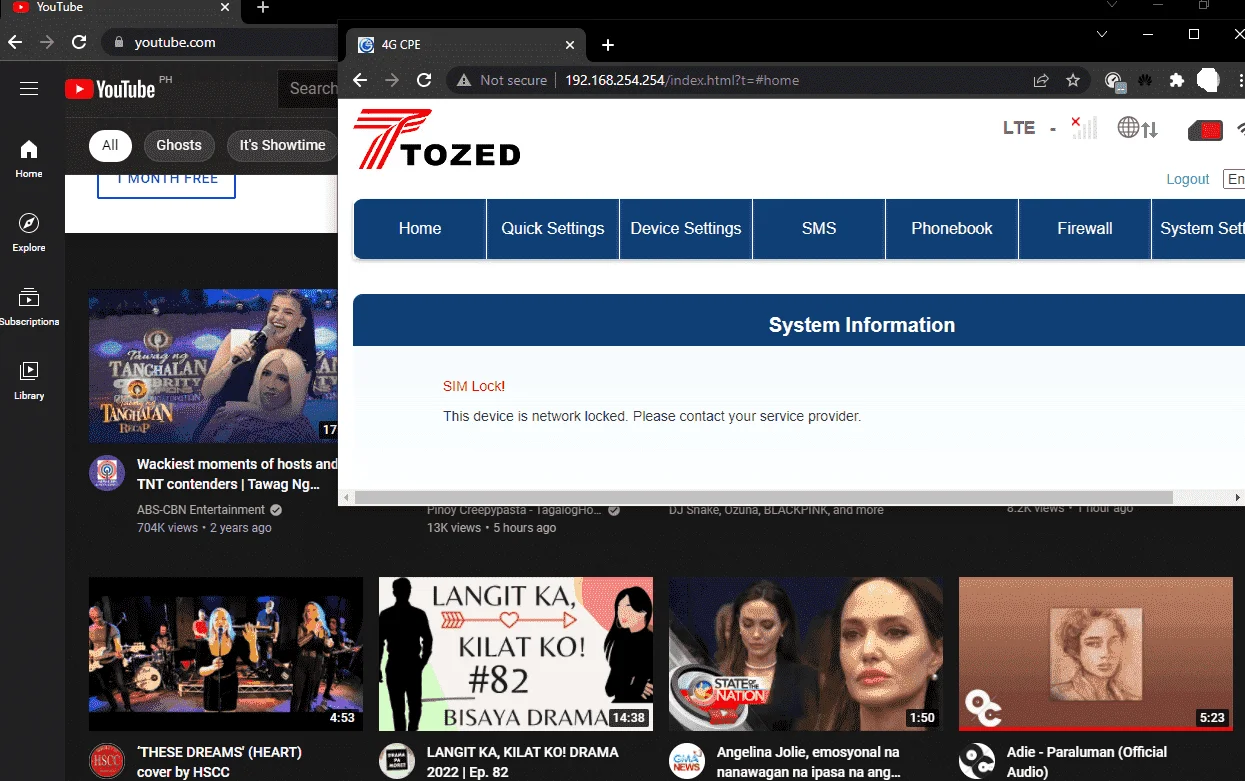This screenshot has height=781, width=1245.
Task: Bookmark the router page with star icon
Action: click(x=1073, y=80)
